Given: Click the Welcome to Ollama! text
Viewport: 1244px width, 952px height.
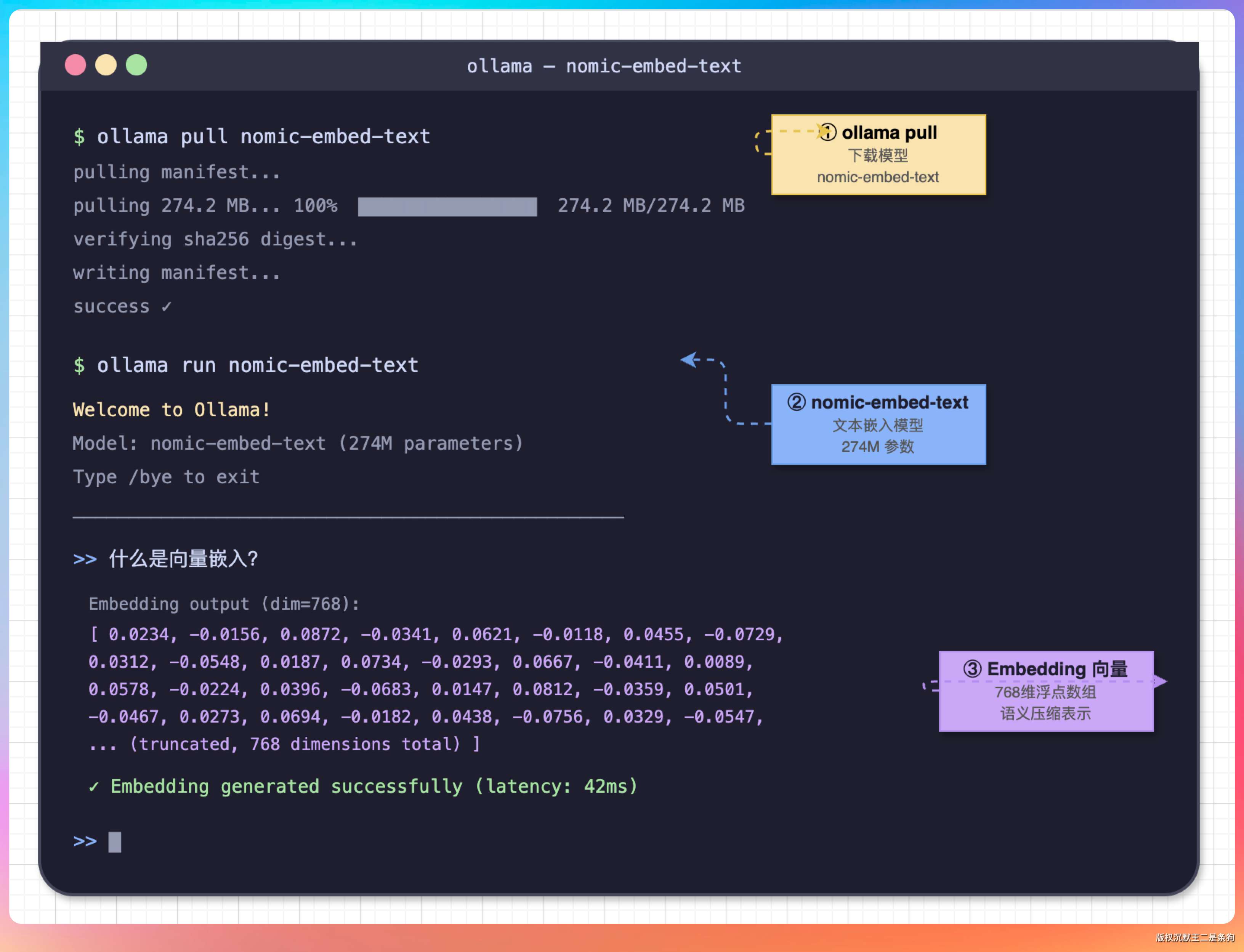Looking at the screenshot, I should pyautogui.click(x=171, y=409).
